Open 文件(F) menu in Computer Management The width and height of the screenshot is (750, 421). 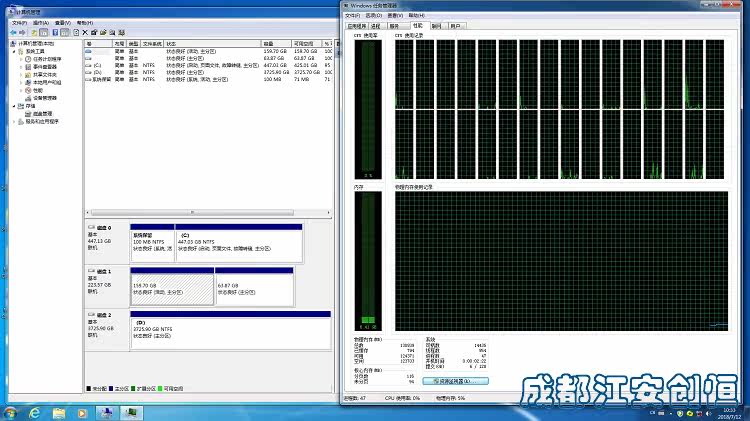pos(19,22)
